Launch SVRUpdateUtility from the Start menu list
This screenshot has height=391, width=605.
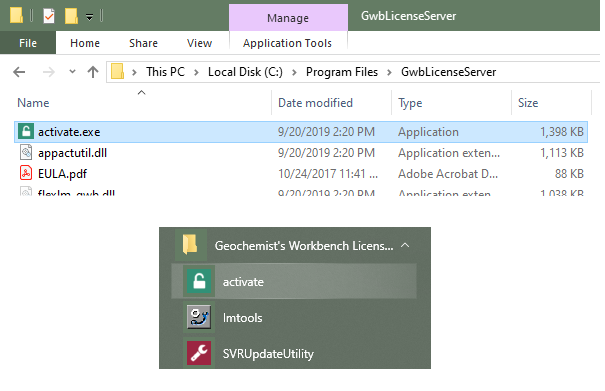pos(294,353)
